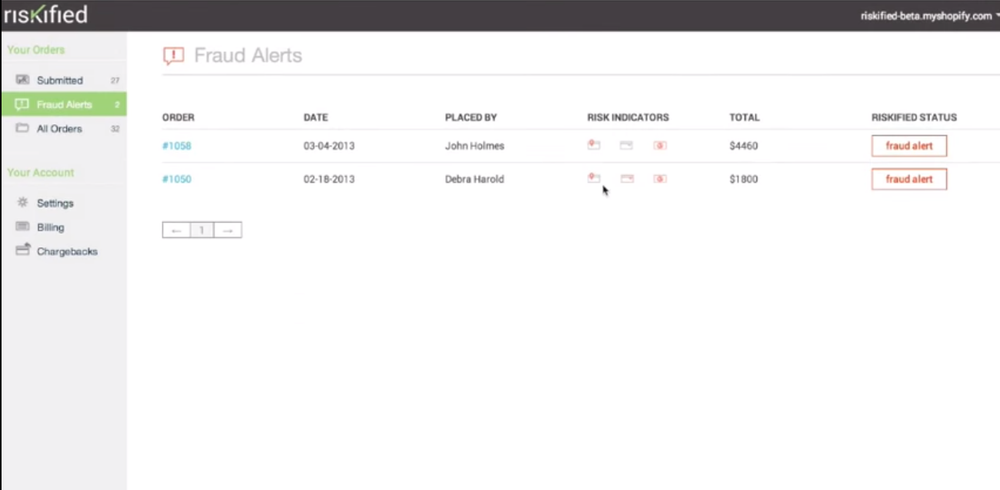Go to previous page with left arrow
Viewport: 1000px width, 490px height.
click(x=177, y=230)
